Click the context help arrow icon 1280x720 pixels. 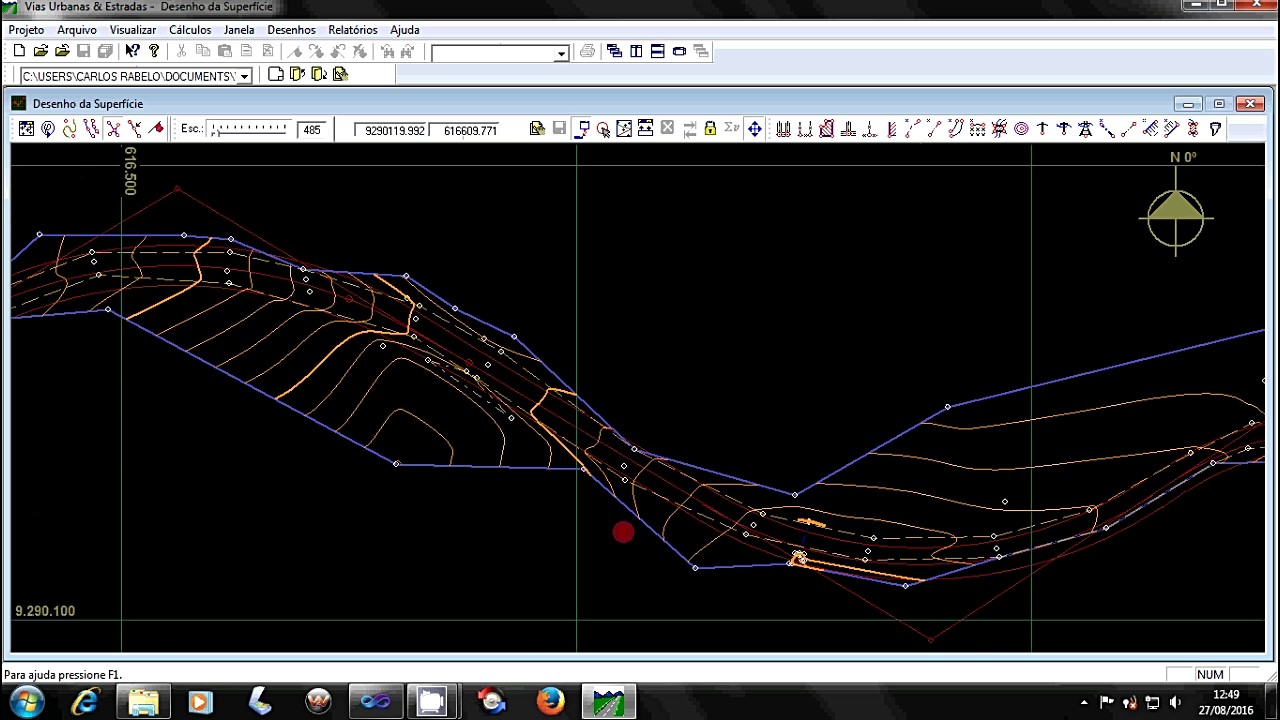click(132, 51)
